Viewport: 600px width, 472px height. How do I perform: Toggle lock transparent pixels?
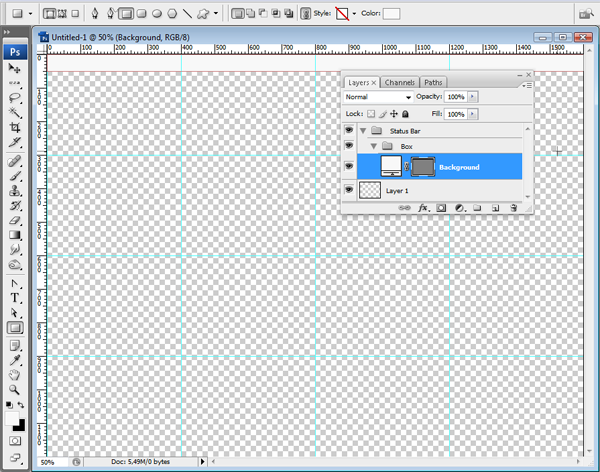371,114
